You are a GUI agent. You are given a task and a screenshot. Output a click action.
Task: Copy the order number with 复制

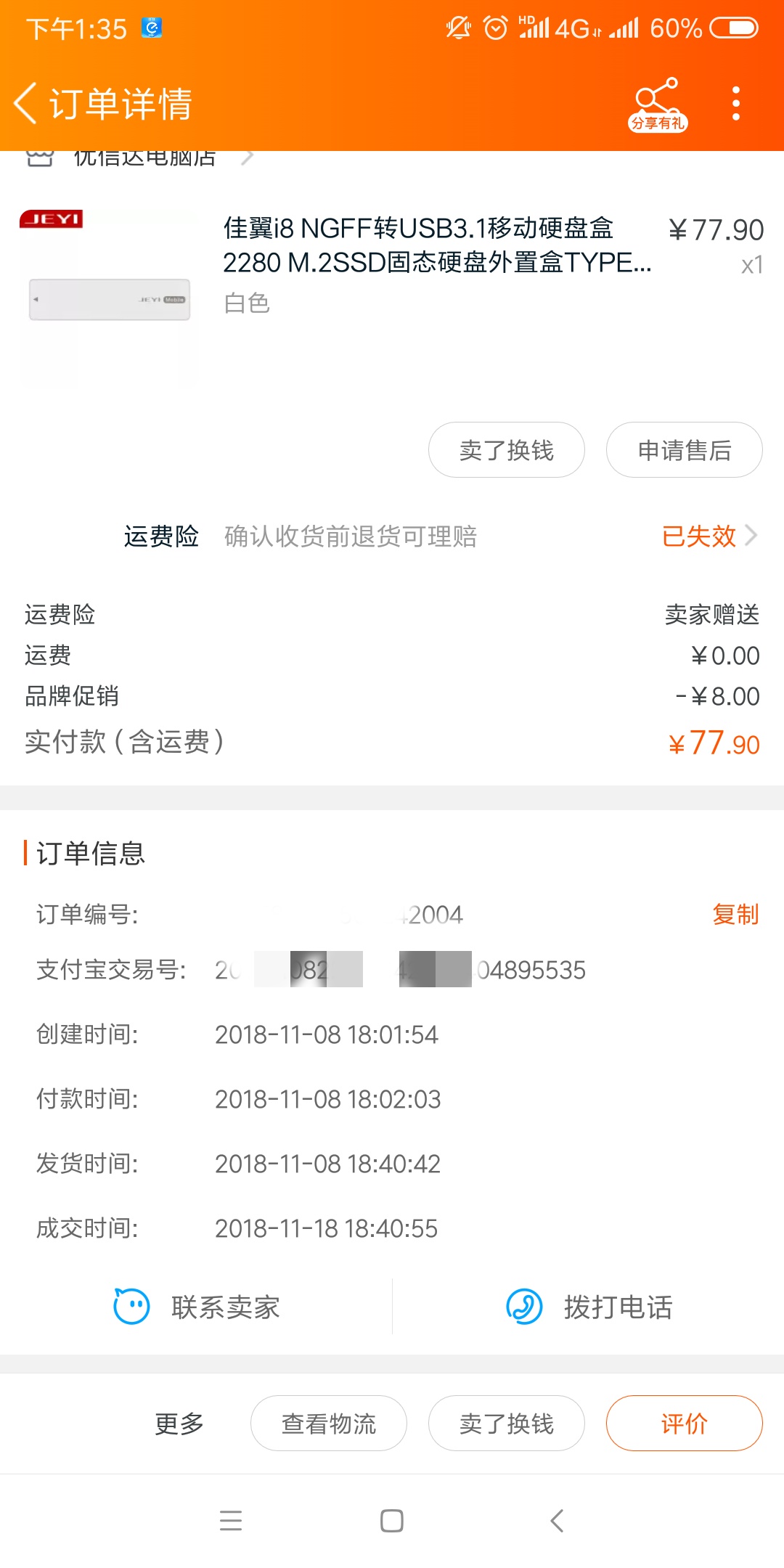tap(735, 914)
